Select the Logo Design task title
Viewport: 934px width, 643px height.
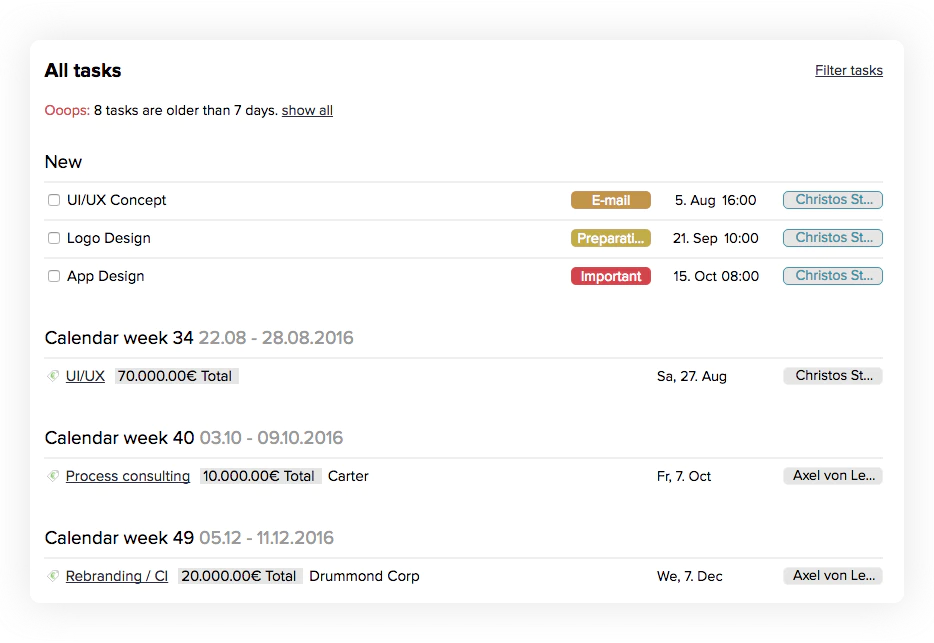[x=109, y=238]
